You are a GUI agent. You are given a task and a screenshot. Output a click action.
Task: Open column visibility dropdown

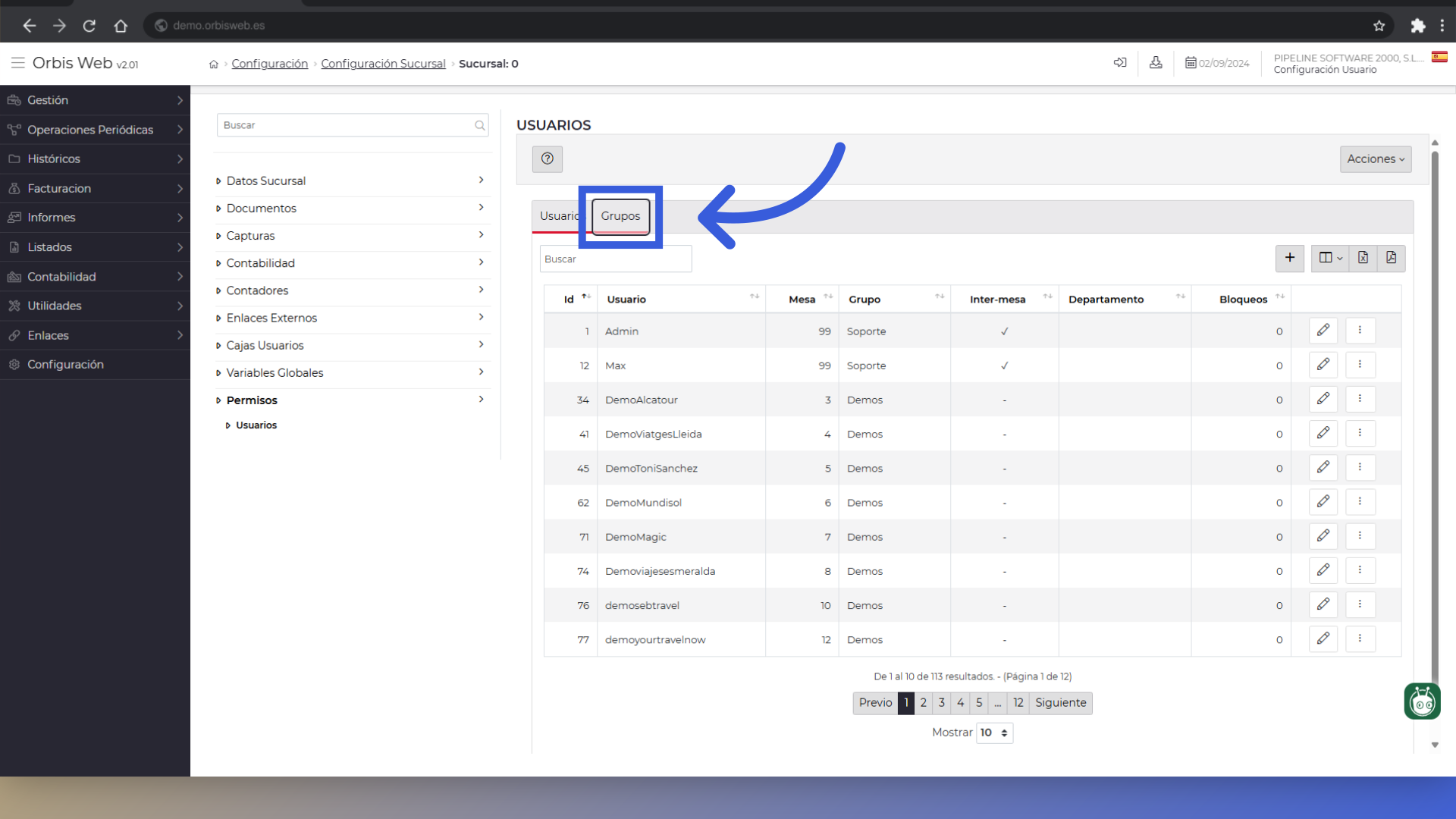pyautogui.click(x=1331, y=258)
